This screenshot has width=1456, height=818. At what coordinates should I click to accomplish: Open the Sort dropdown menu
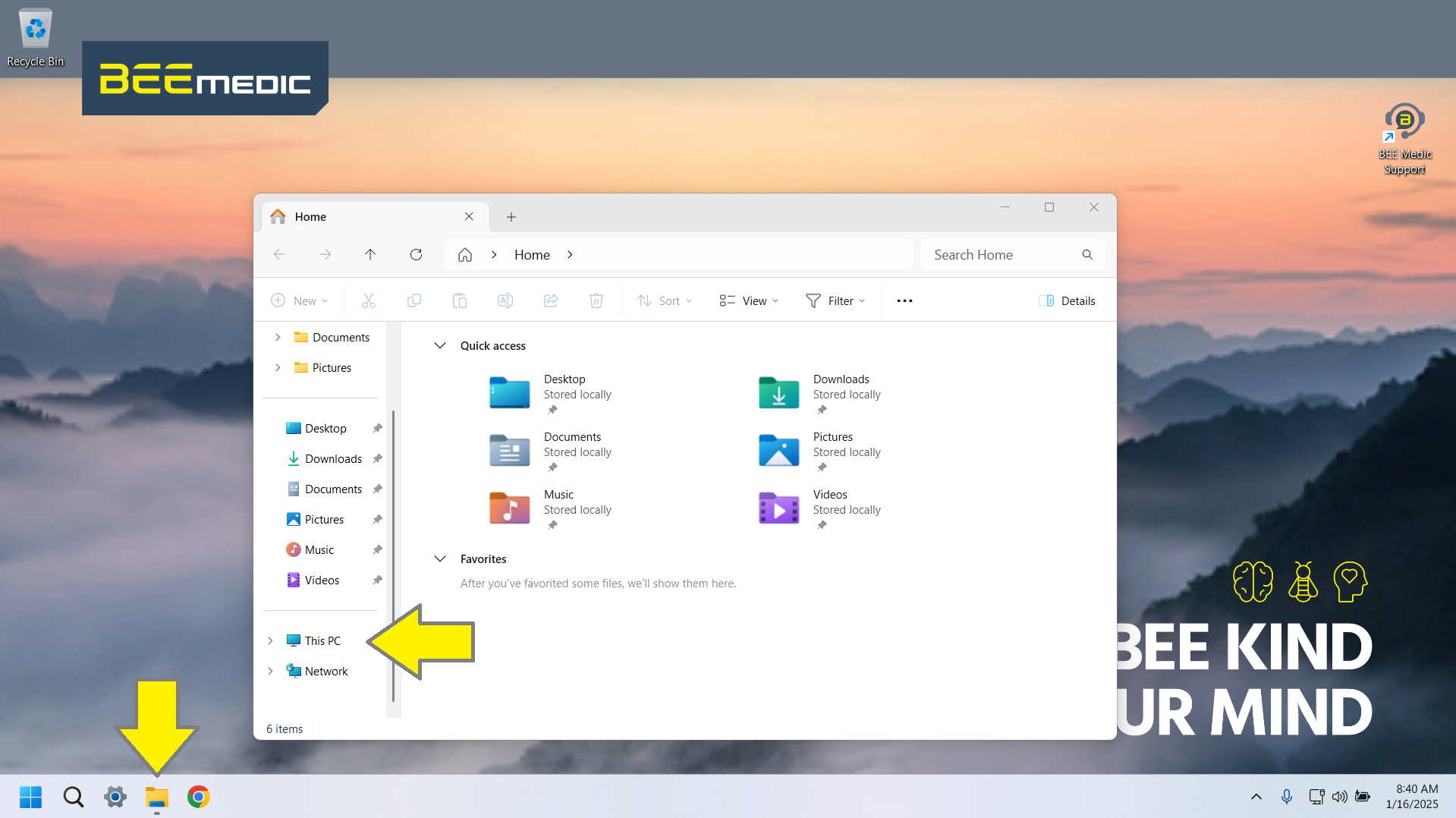coord(665,300)
